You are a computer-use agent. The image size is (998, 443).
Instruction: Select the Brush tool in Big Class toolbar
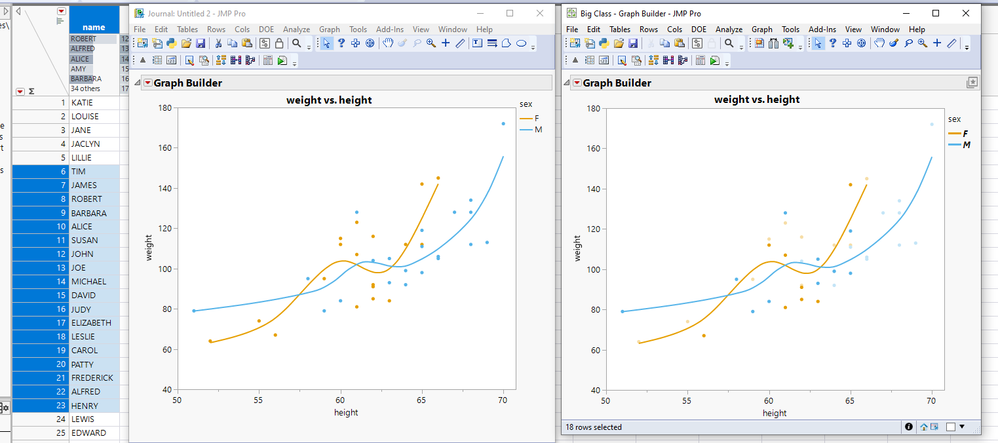point(894,43)
